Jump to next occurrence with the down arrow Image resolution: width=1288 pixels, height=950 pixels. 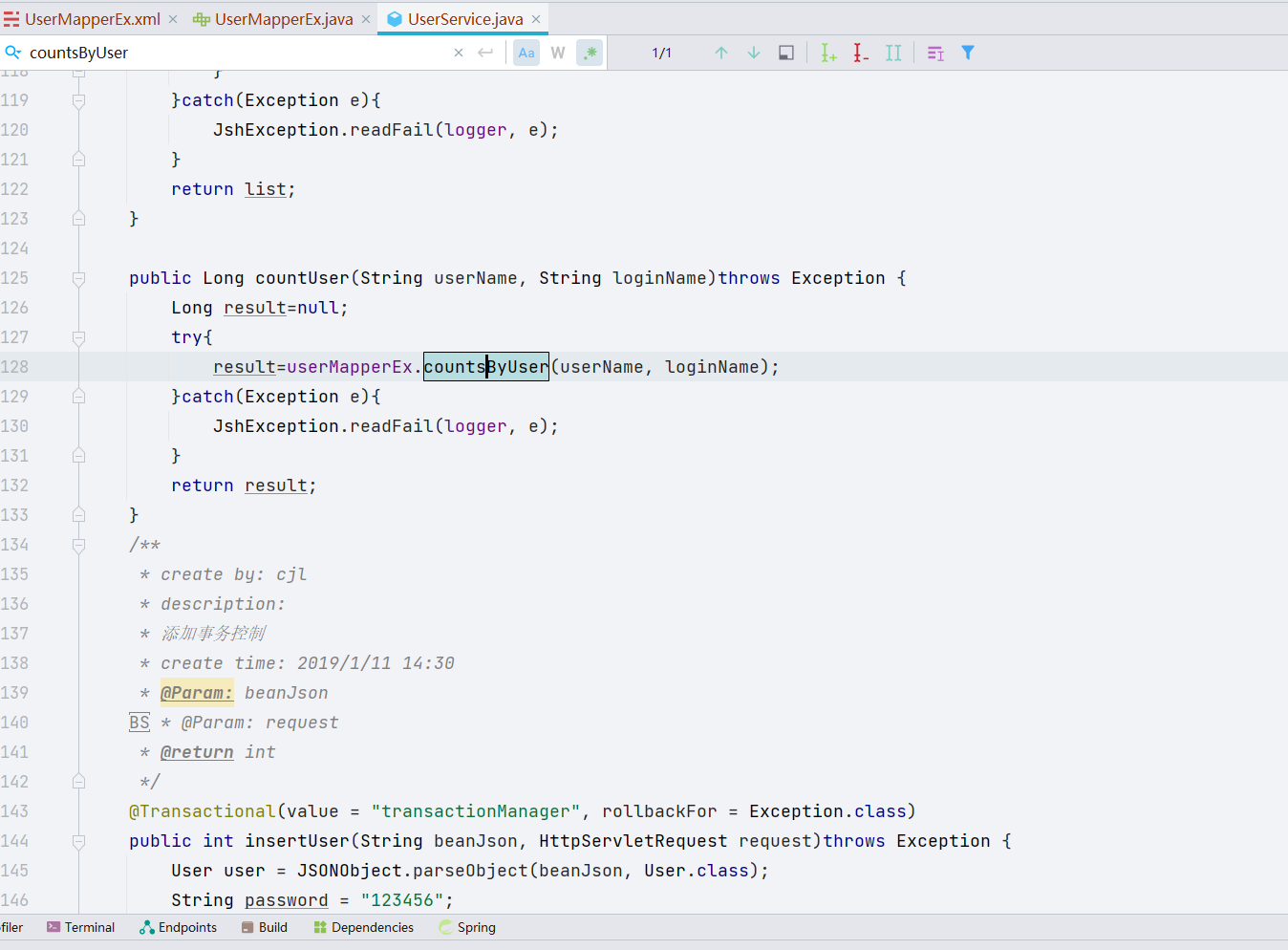pyautogui.click(x=753, y=53)
